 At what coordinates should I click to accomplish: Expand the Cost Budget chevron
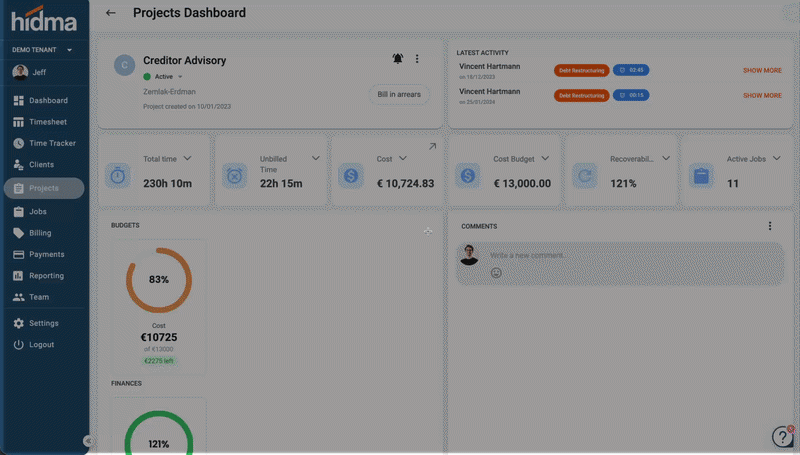click(545, 159)
